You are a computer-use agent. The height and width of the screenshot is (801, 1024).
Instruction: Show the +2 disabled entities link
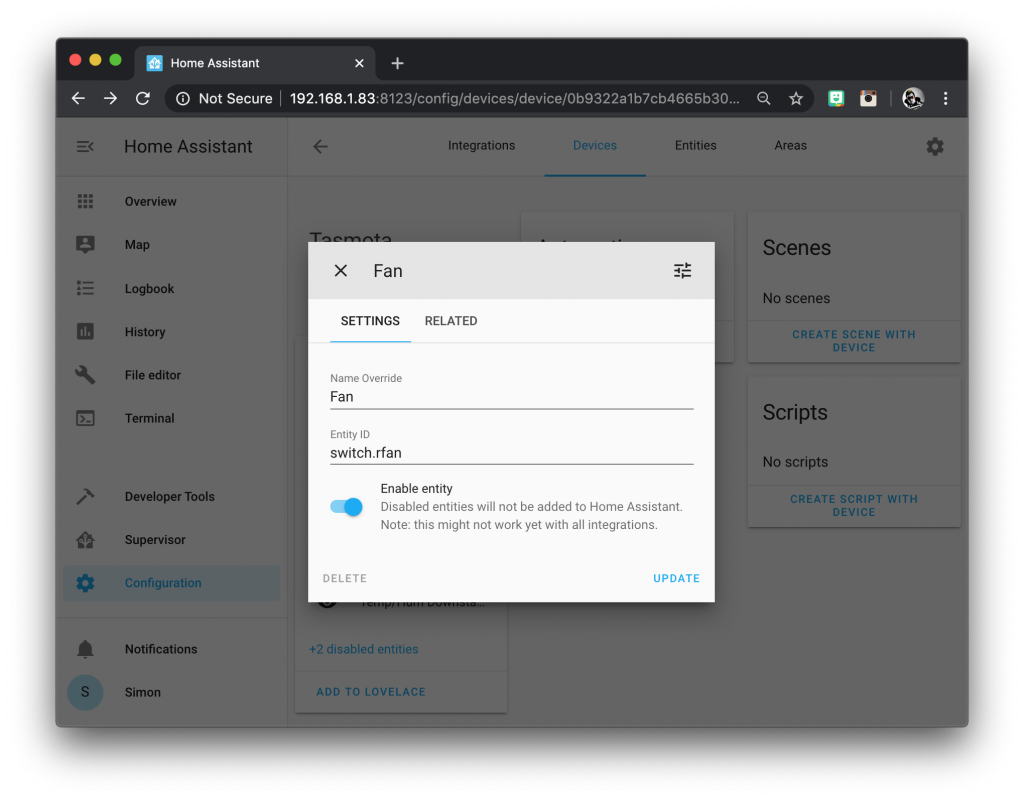(x=364, y=649)
